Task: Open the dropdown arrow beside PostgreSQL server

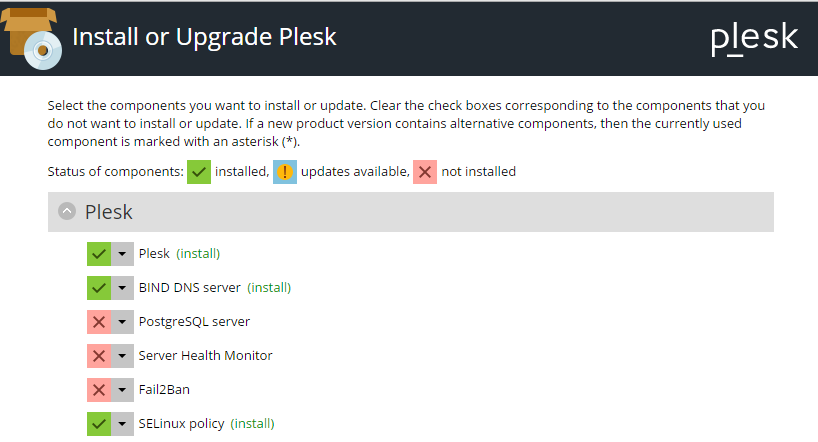Action: (122, 322)
